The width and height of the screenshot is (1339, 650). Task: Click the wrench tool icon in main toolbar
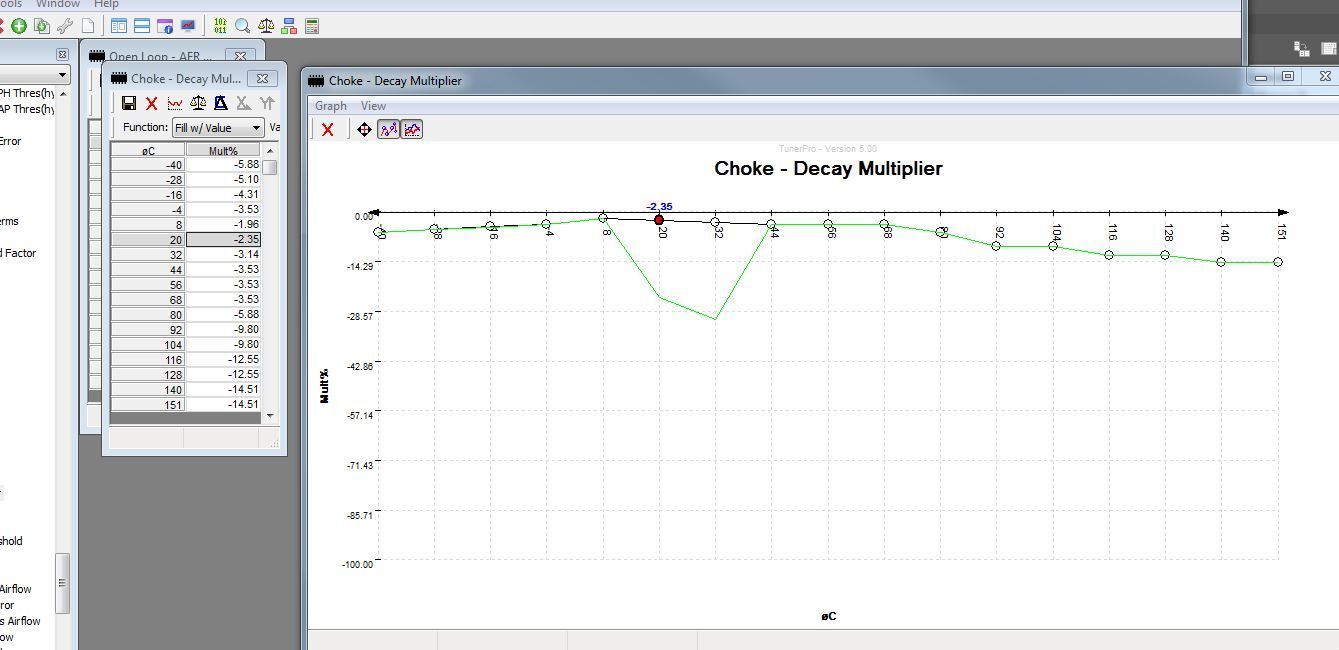tap(65, 26)
